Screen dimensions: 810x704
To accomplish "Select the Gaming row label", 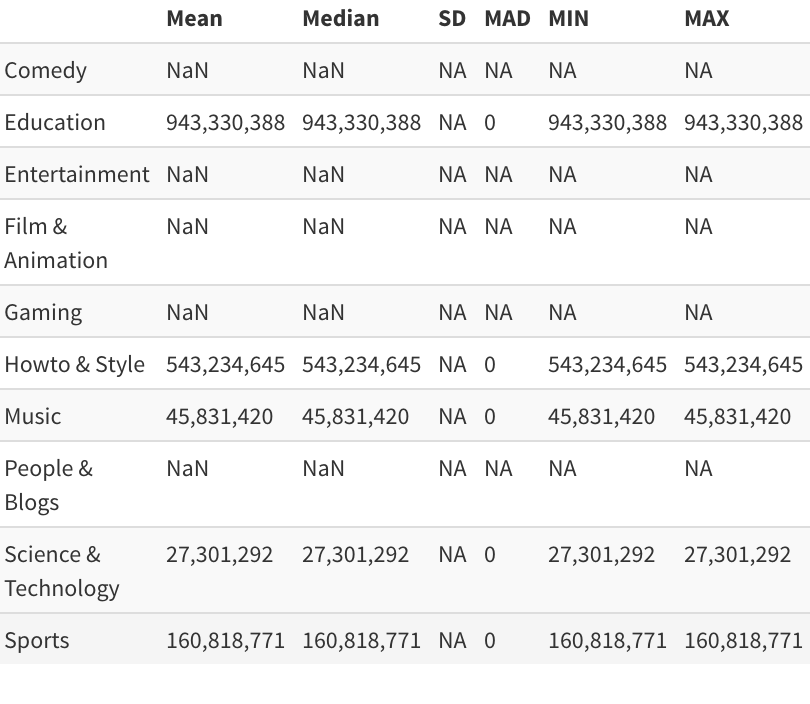I will point(43,313).
